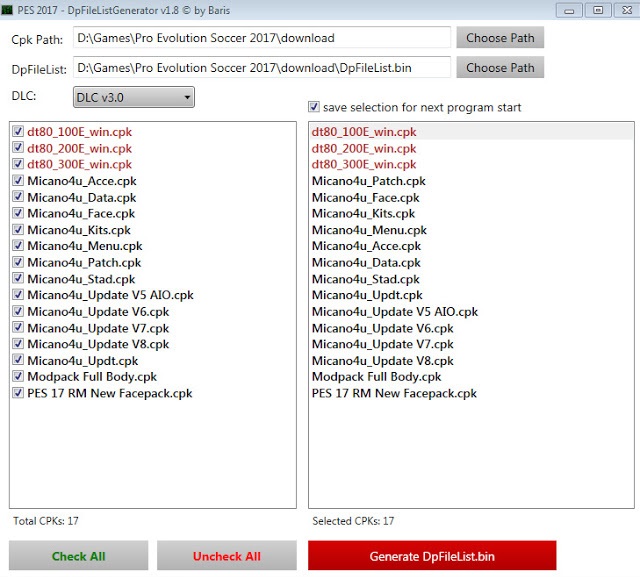Select Micano4u_Kits.cpk in right list
The width and height of the screenshot is (640, 577).
[x=471, y=213]
